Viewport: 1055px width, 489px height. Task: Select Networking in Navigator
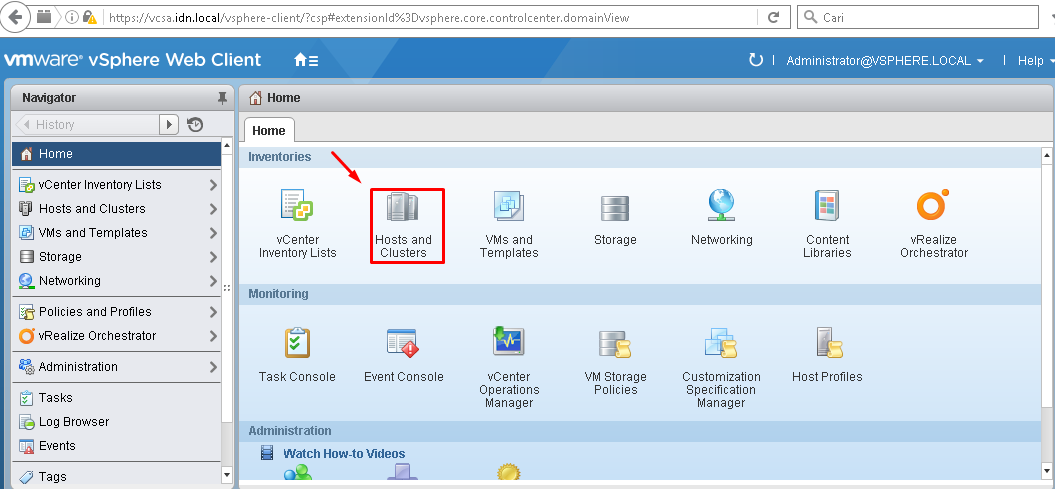point(116,280)
